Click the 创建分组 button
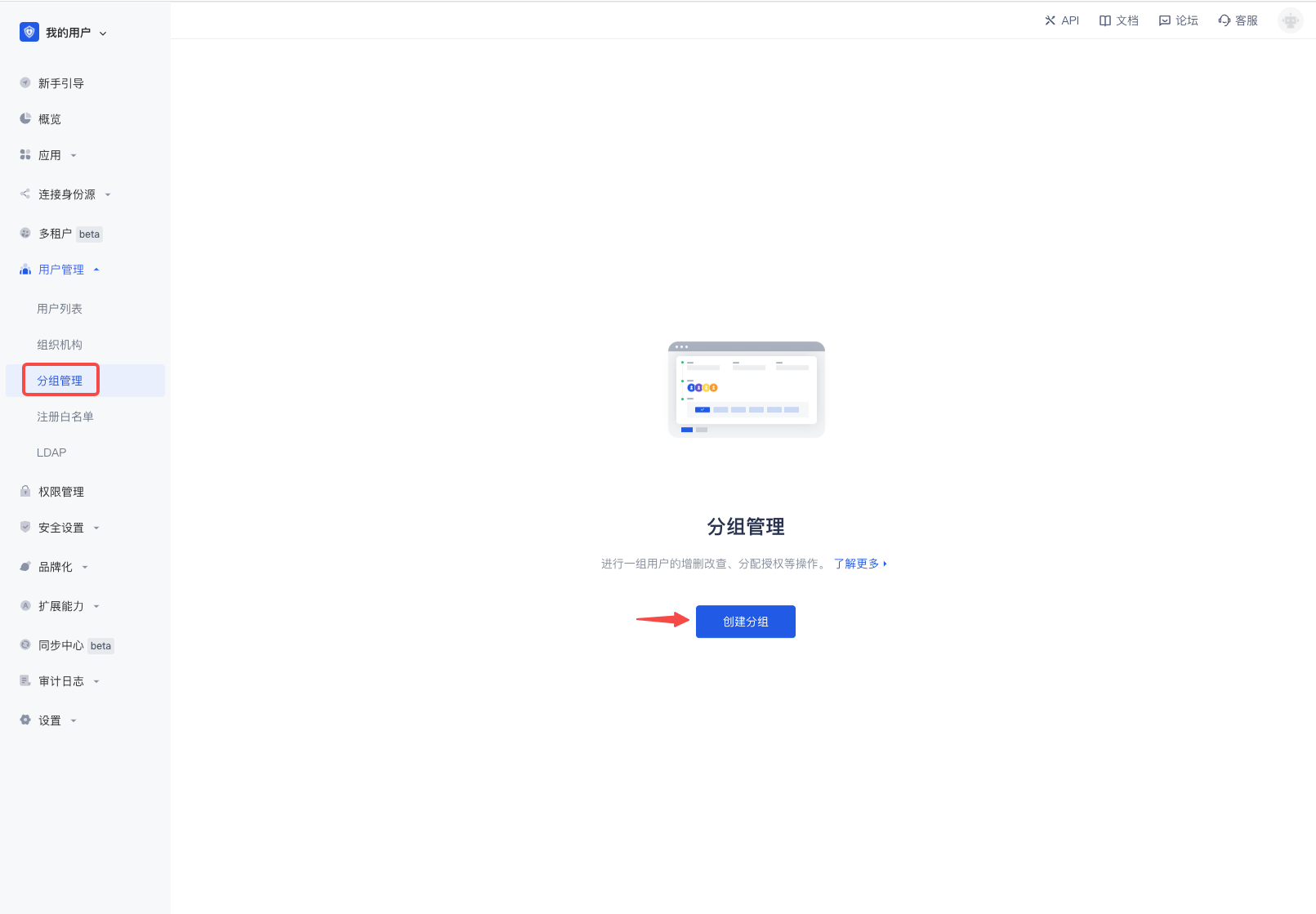 pyautogui.click(x=745, y=622)
